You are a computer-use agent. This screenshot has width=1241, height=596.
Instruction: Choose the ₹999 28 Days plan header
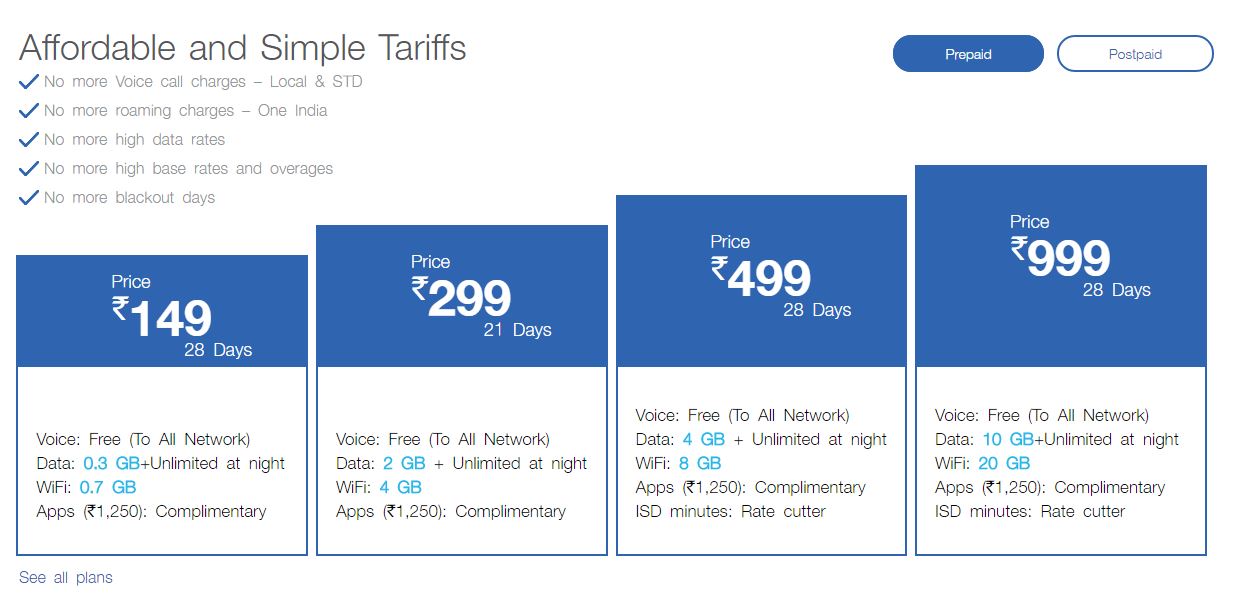coord(1061,266)
